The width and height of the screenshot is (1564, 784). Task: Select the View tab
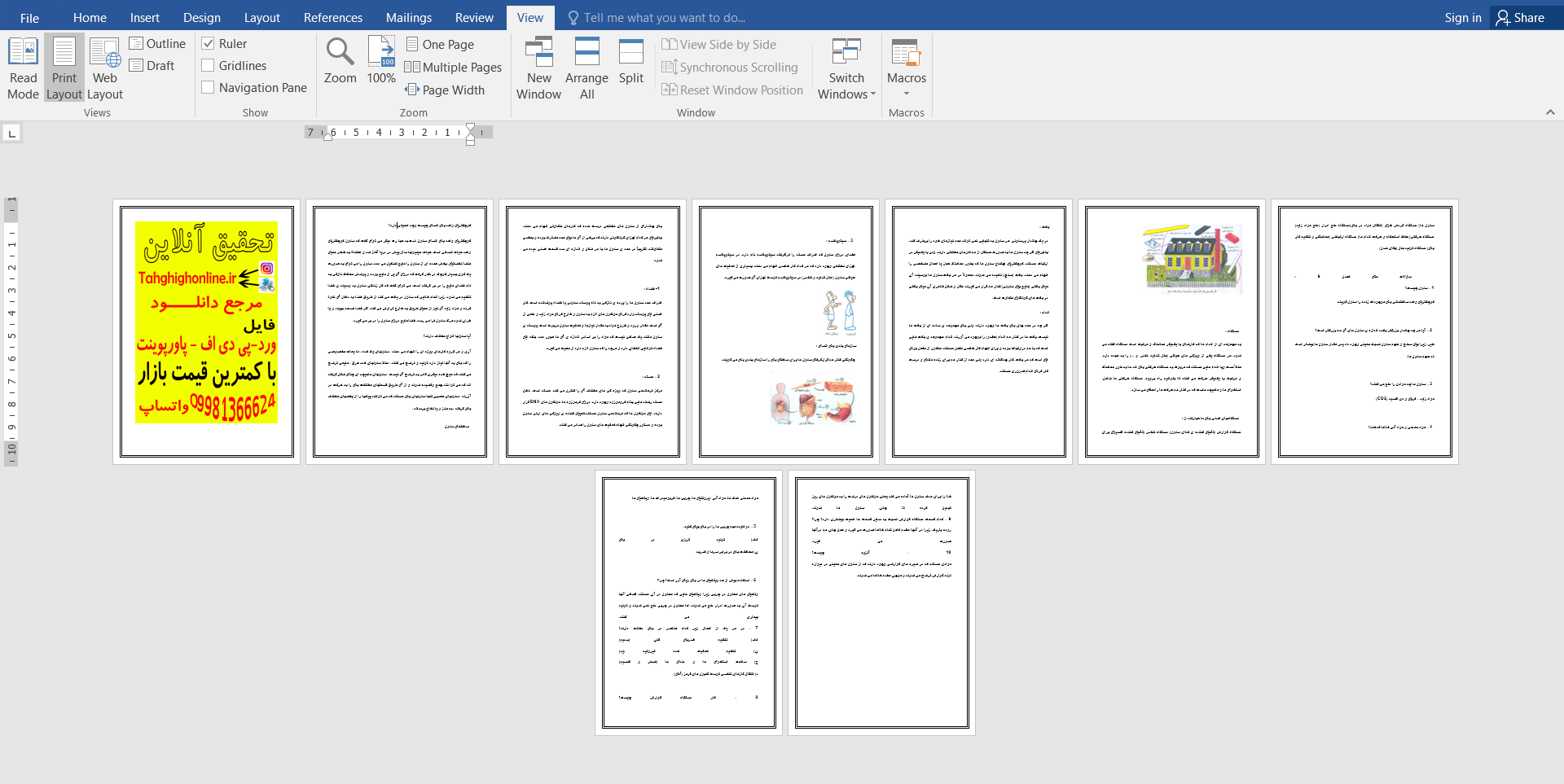tap(530, 17)
